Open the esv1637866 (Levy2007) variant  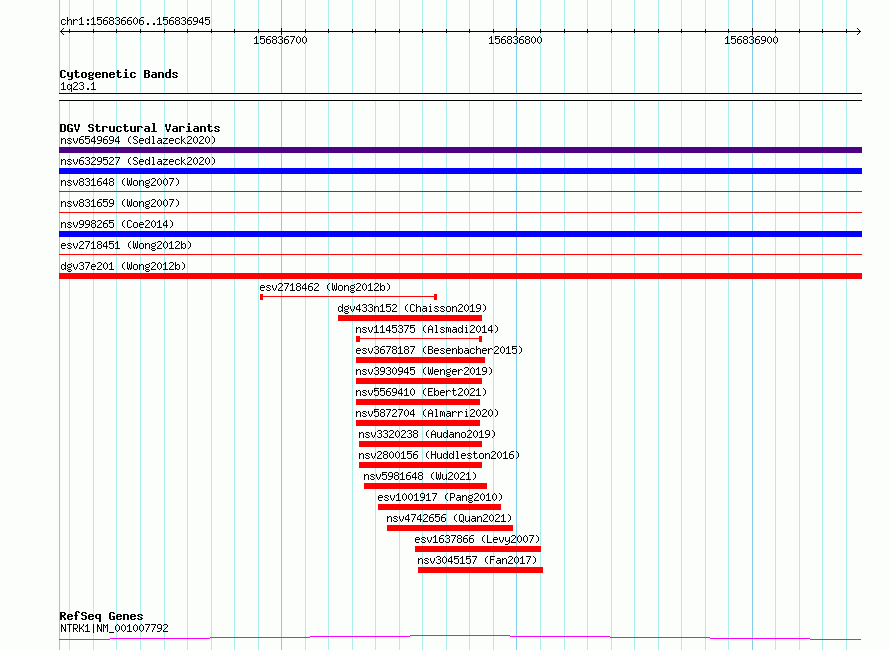[477, 539]
